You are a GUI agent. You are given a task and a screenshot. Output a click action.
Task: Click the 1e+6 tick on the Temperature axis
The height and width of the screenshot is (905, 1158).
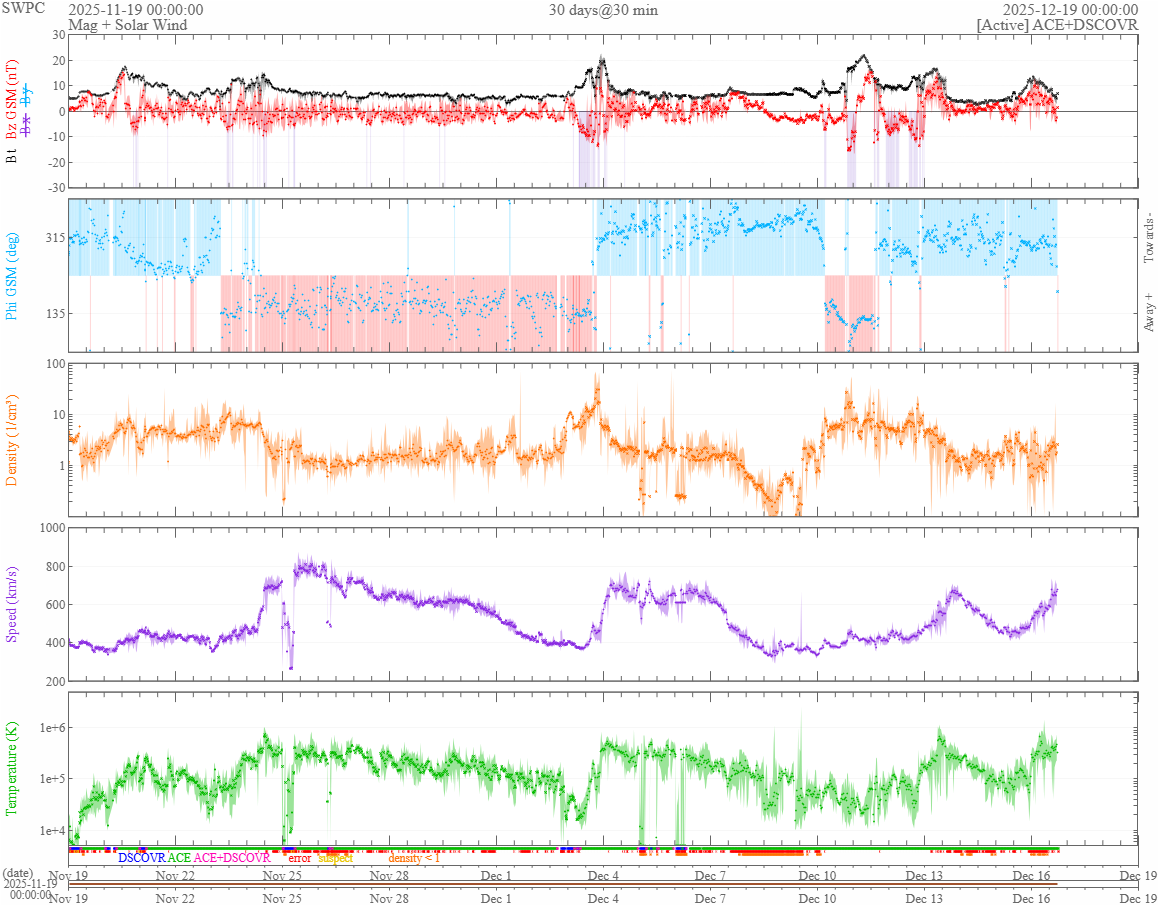pyautogui.click(x=52, y=728)
